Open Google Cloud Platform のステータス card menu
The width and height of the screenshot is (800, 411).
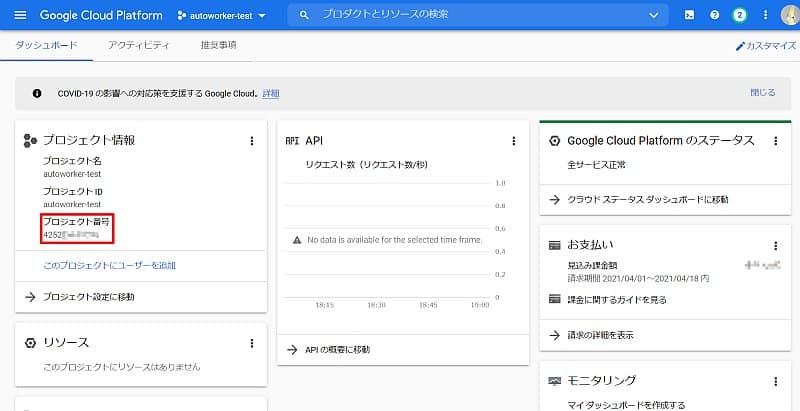click(776, 141)
